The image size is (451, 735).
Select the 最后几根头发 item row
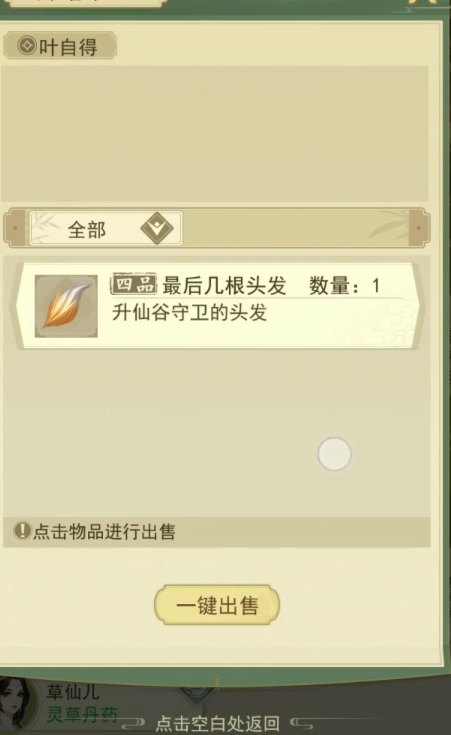coord(217,306)
